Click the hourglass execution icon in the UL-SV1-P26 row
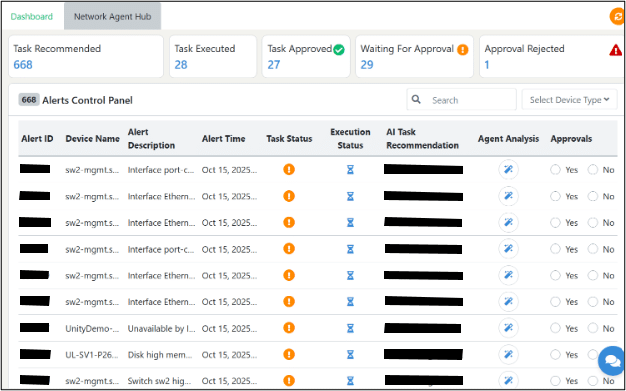The width and height of the screenshot is (626, 391). pyautogui.click(x=350, y=355)
